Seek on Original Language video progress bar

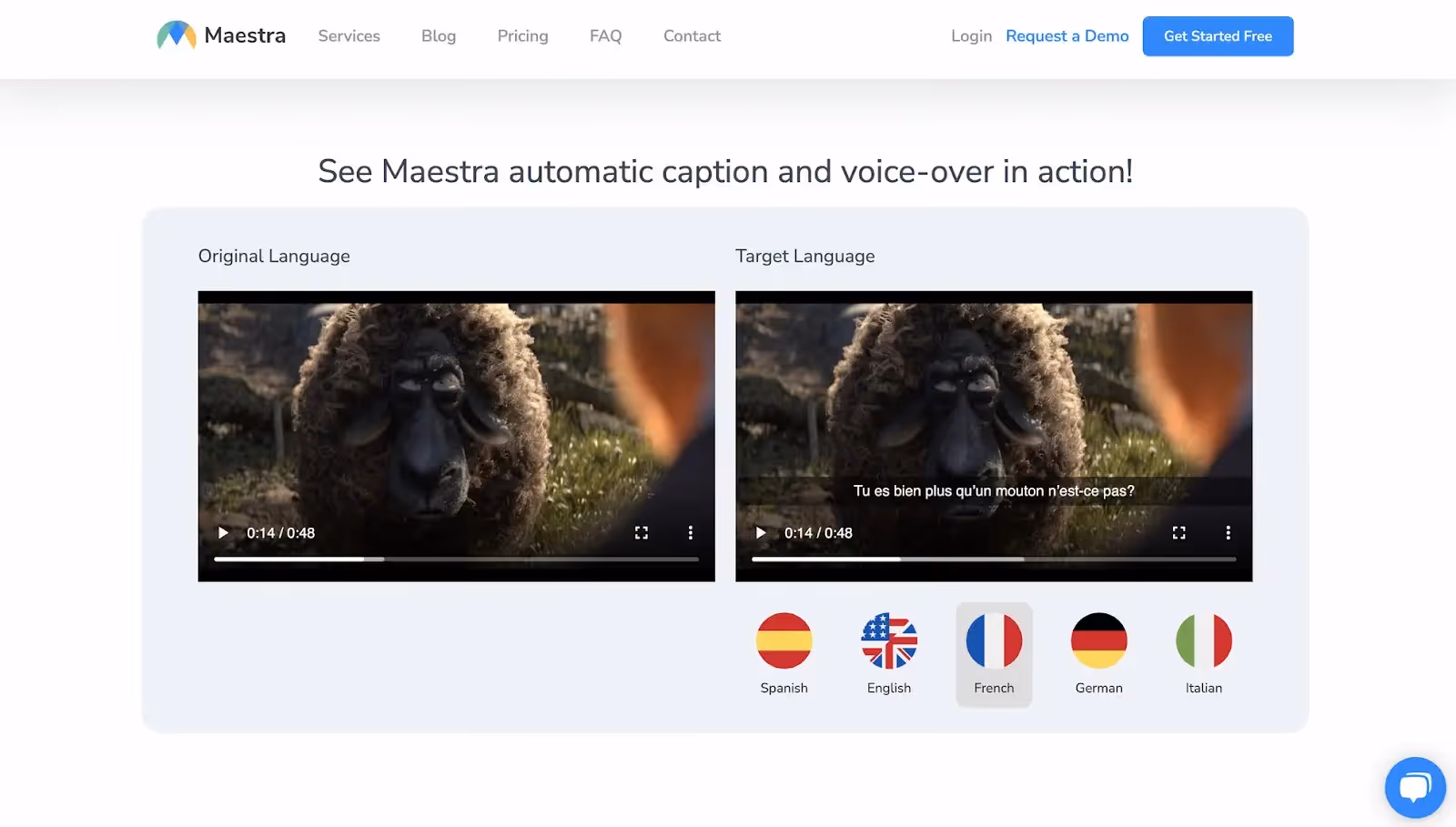pos(457,559)
